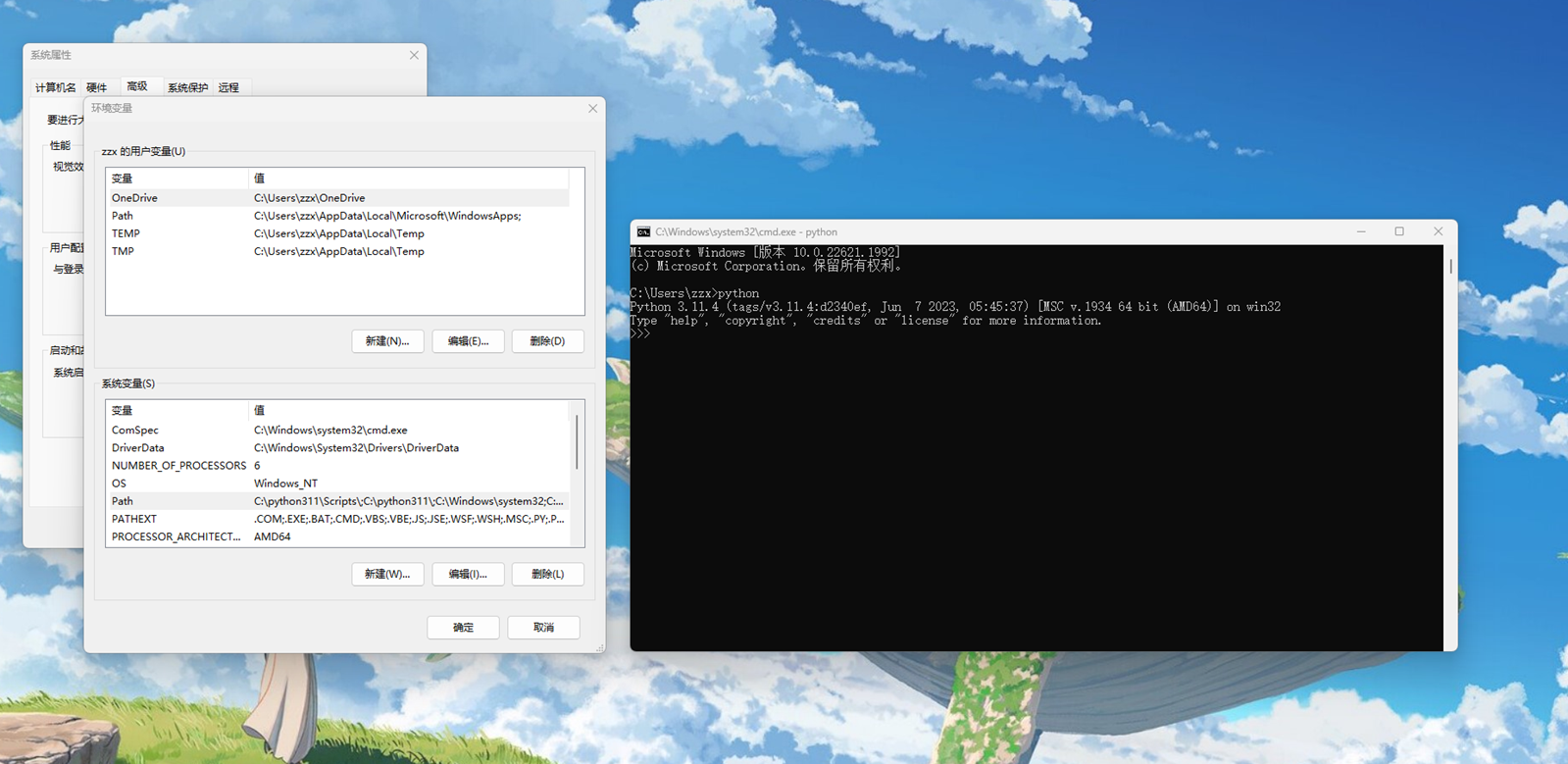Click 新建(N)... for user variables

tap(387, 341)
